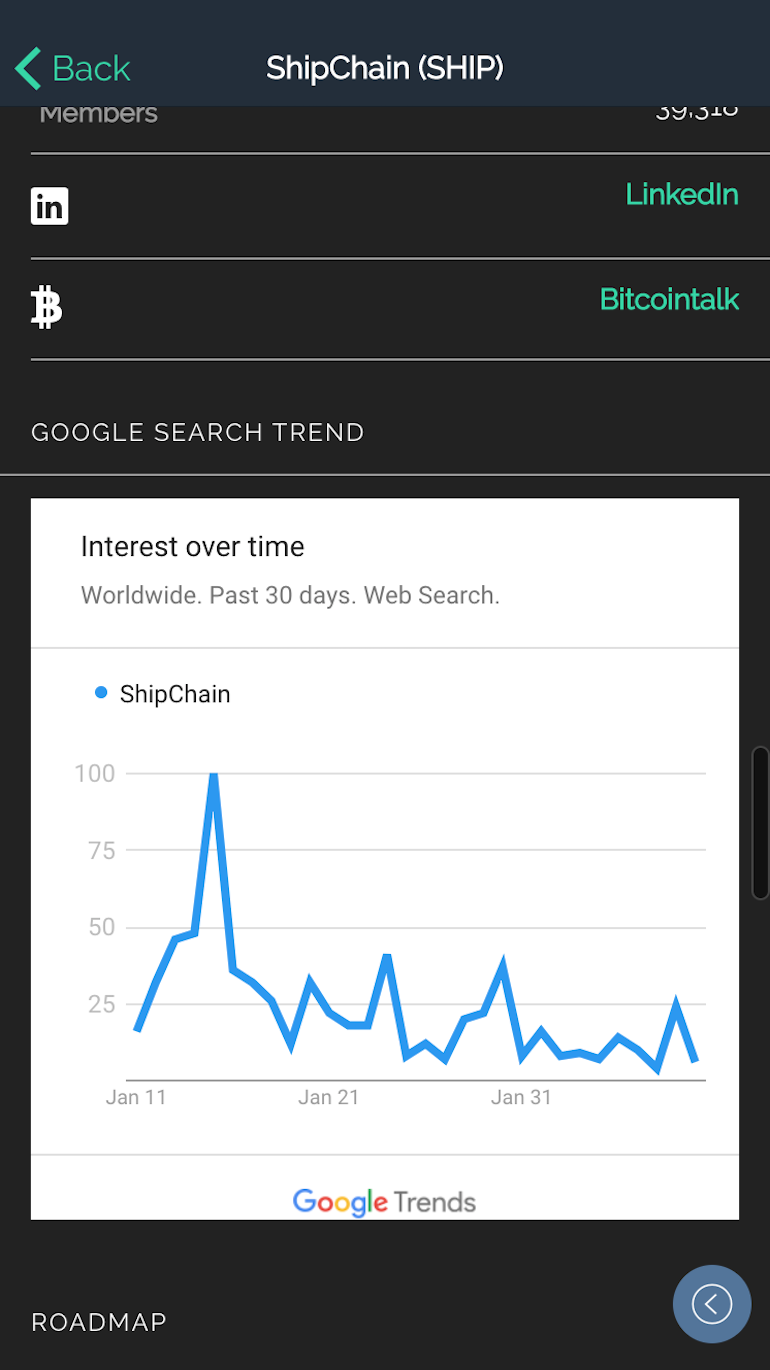
Task: Tap the Back button label
Action: pos(91,68)
